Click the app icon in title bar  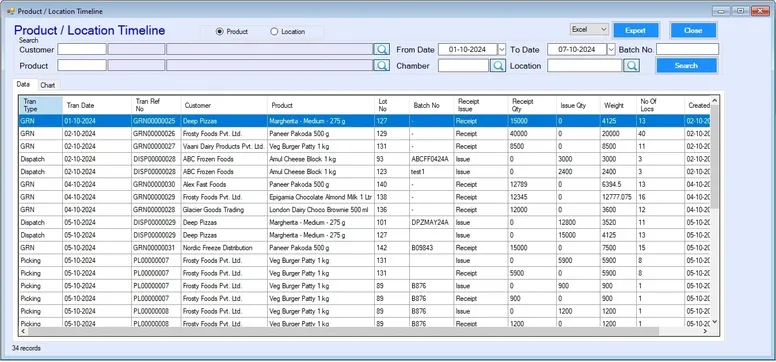(x=10, y=11)
